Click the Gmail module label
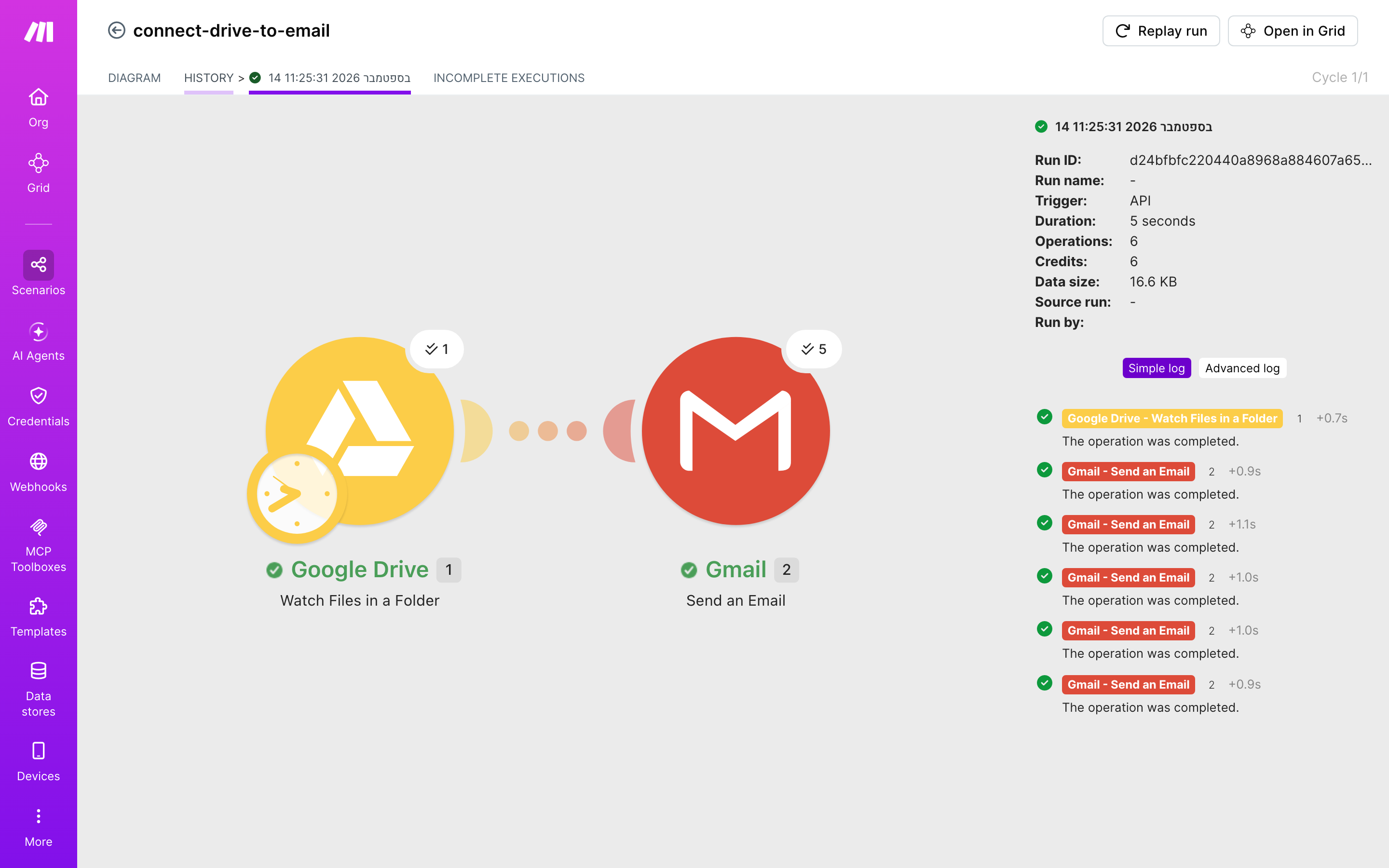 [736, 570]
